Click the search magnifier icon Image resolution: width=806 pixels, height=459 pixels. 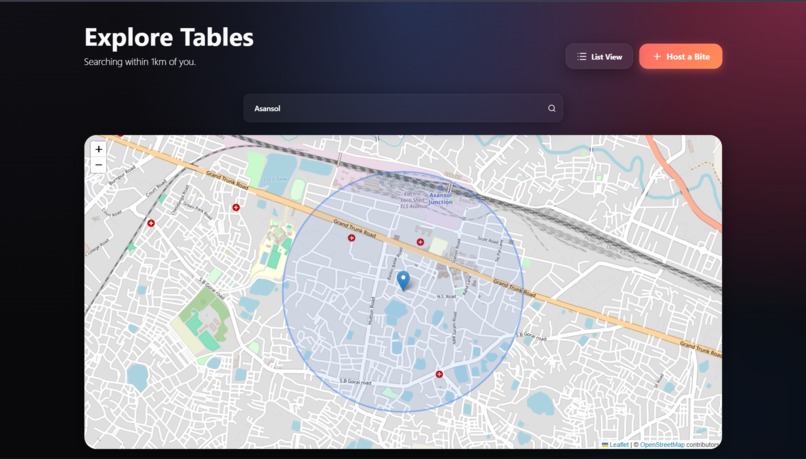[552, 108]
